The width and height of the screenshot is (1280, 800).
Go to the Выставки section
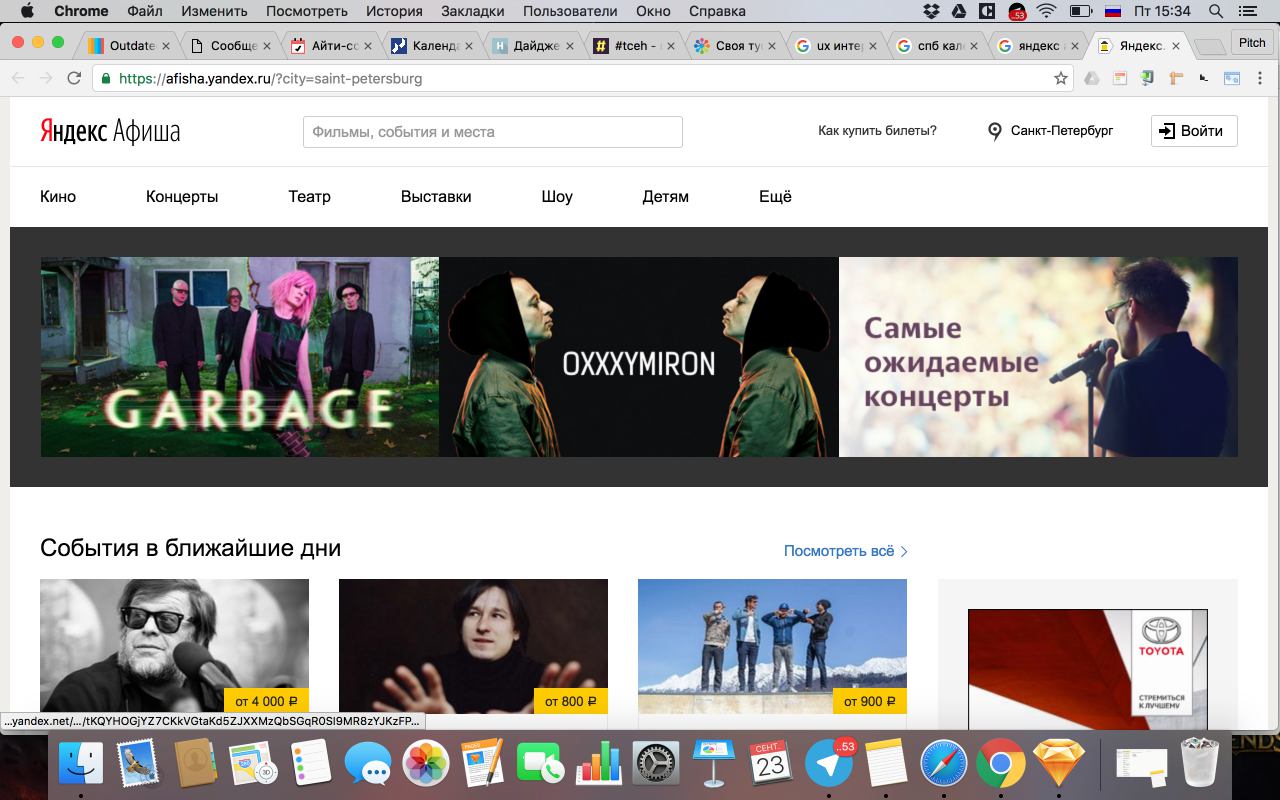tap(436, 197)
